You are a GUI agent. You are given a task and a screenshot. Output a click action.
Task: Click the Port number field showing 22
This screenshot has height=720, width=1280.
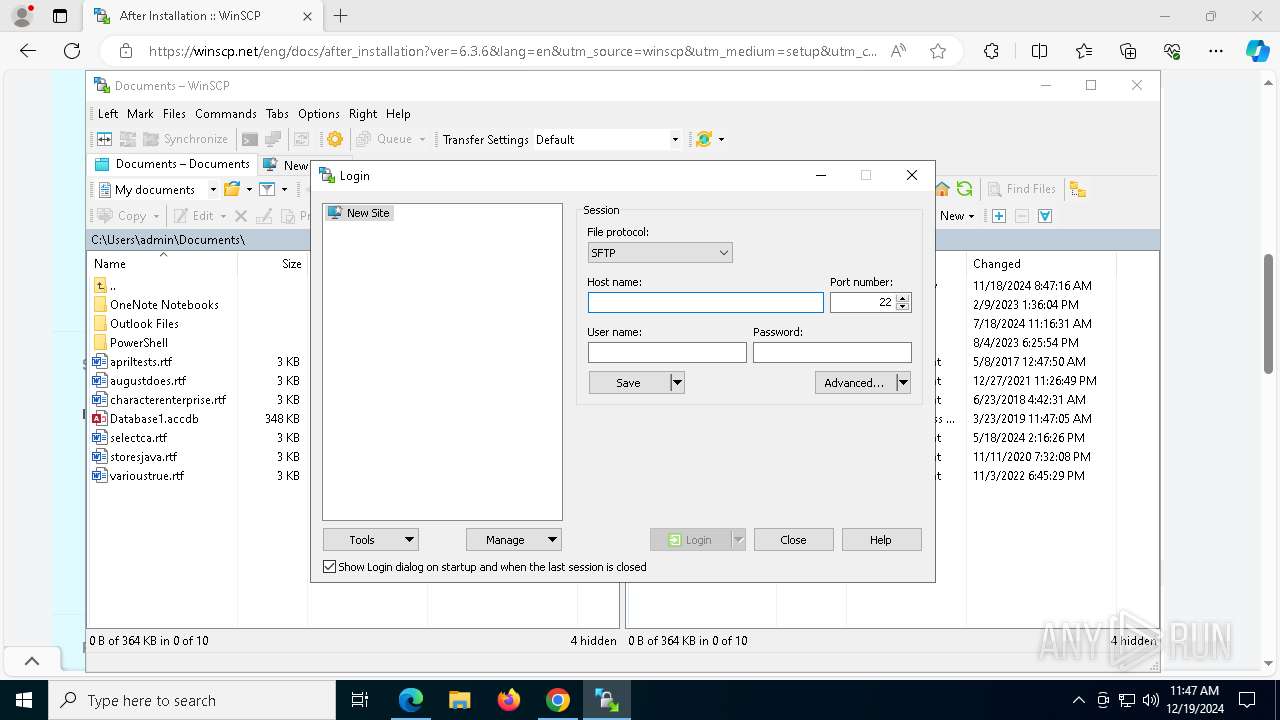[863, 302]
